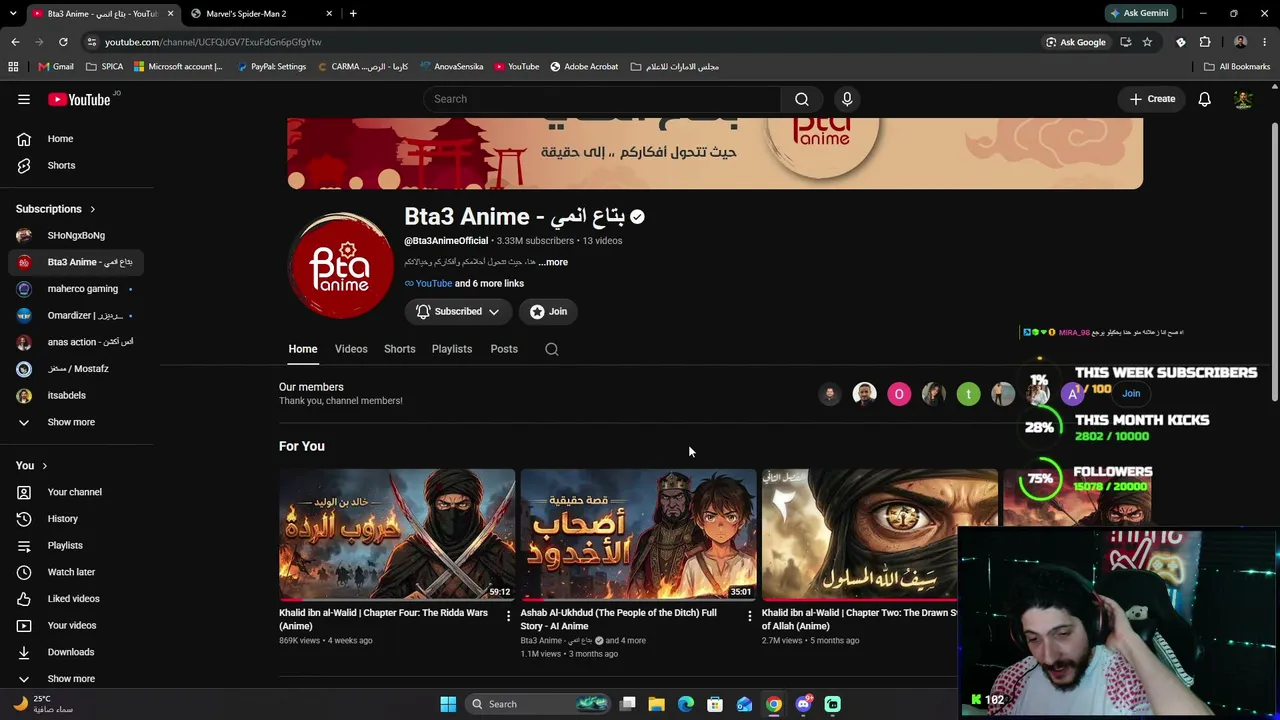Open the You section heading
The image size is (1280, 720).
tap(31, 465)
